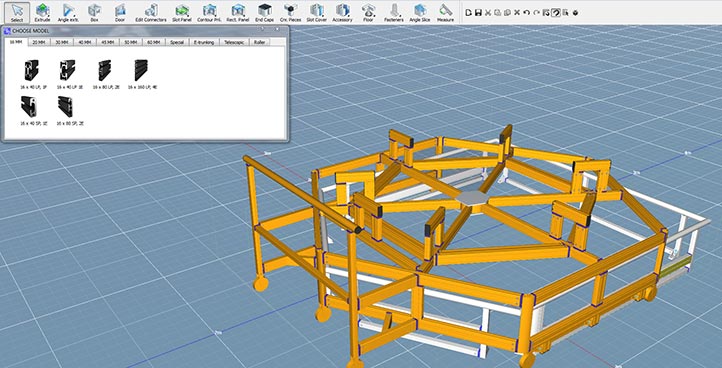The height and width of the screenshot is (368, 722).
Task: Pick the 16 x 40 SP profile
Action: point(33,111)
